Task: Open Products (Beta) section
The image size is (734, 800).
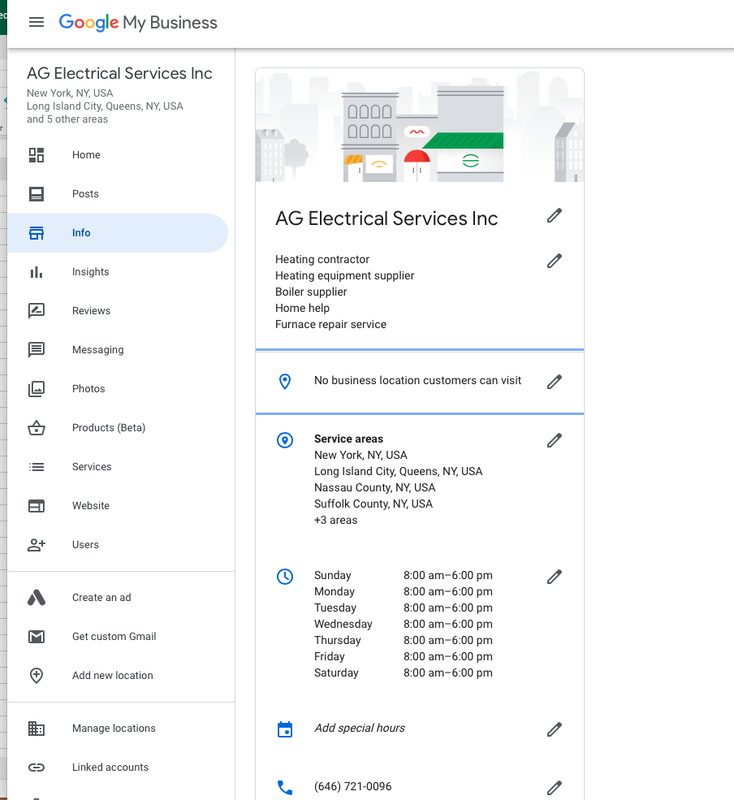Action: point(118,428)
